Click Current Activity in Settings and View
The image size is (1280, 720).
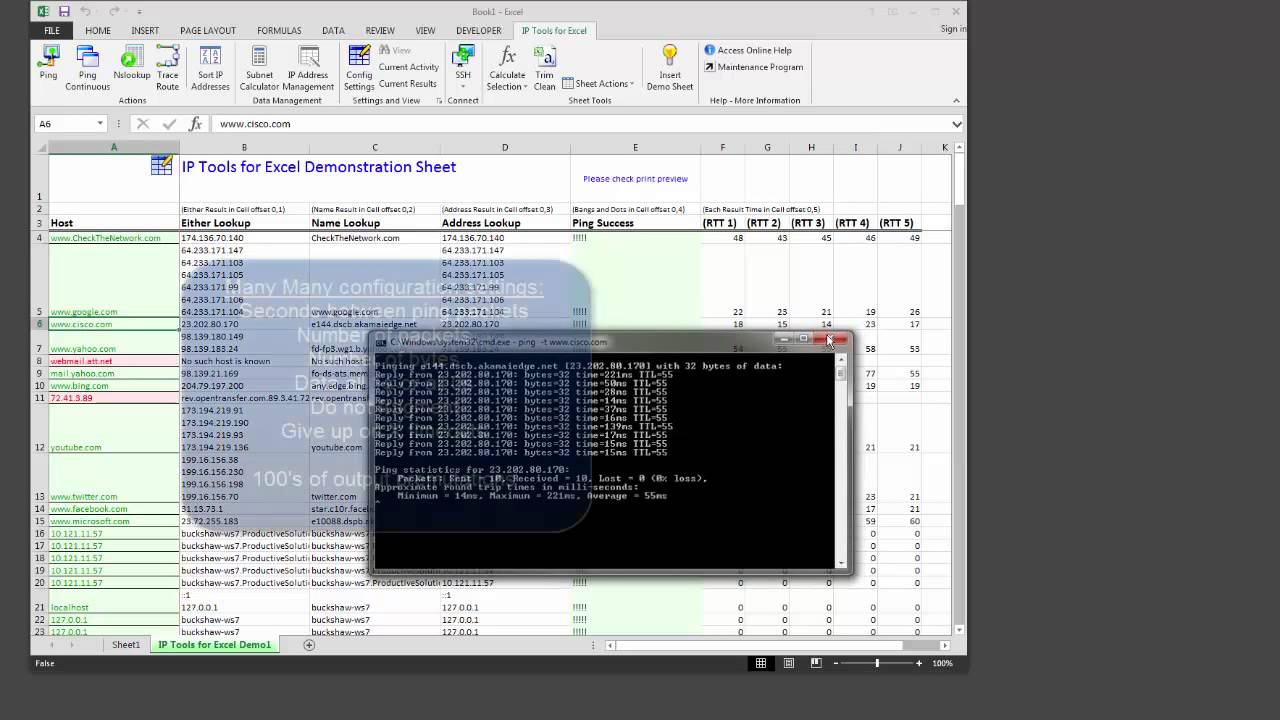pos(408,67)
